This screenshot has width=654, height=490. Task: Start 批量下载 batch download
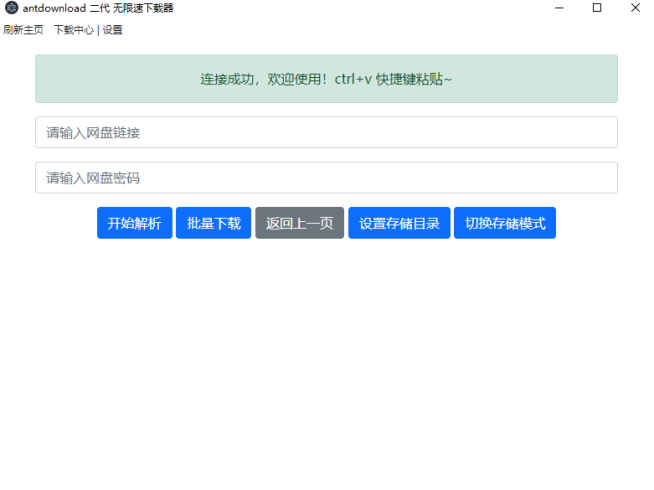[x=213, y=223]
